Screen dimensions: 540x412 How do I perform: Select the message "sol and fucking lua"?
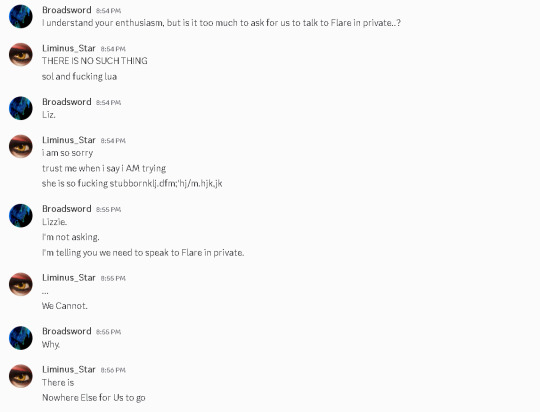[x=80, y=76]
